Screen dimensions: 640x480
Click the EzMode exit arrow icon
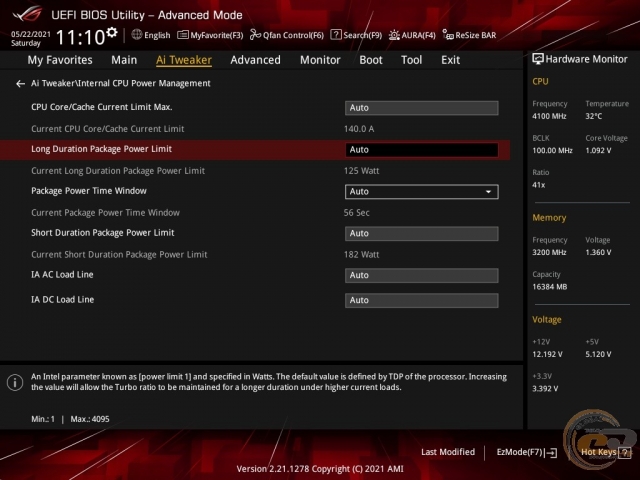(x=551, y=453)
